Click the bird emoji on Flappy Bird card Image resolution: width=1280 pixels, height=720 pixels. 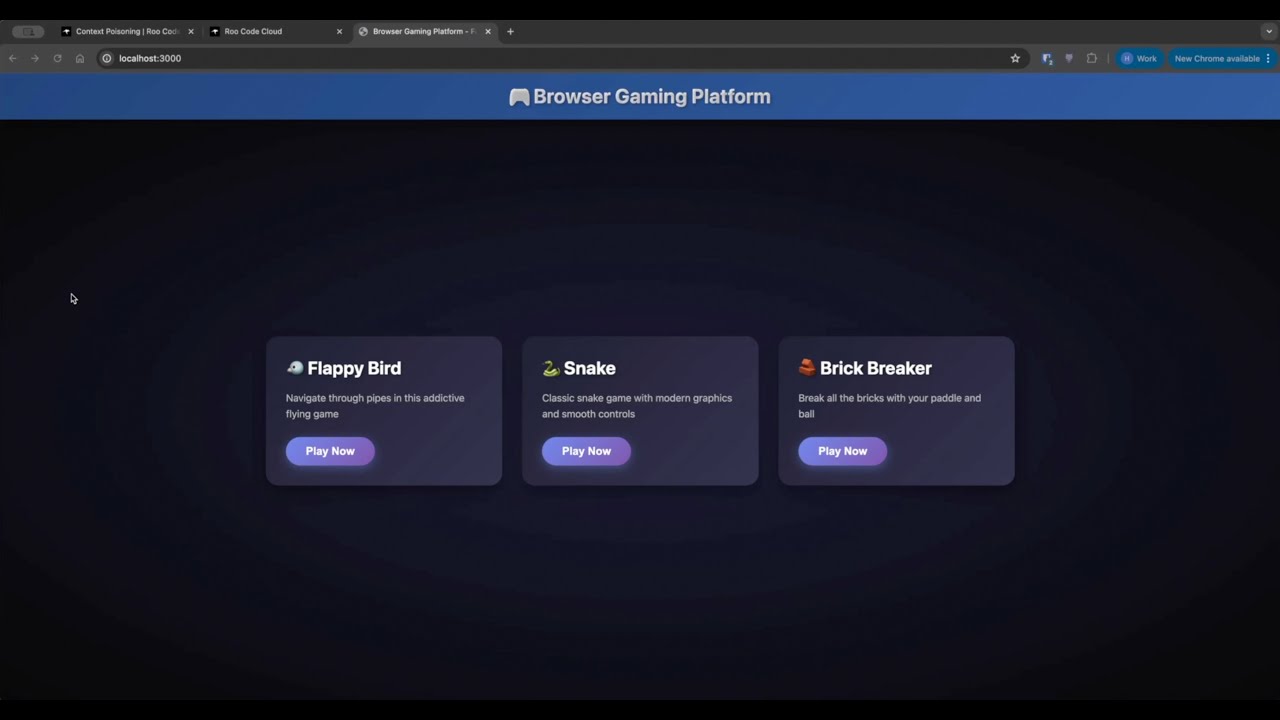pyautogui.click(x=295, y=368)
